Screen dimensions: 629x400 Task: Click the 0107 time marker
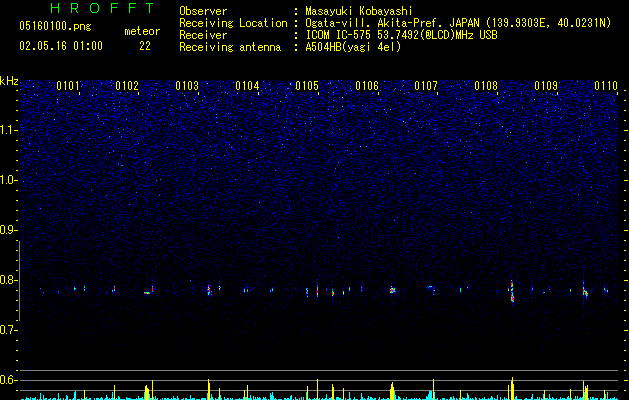coord(426,86)
